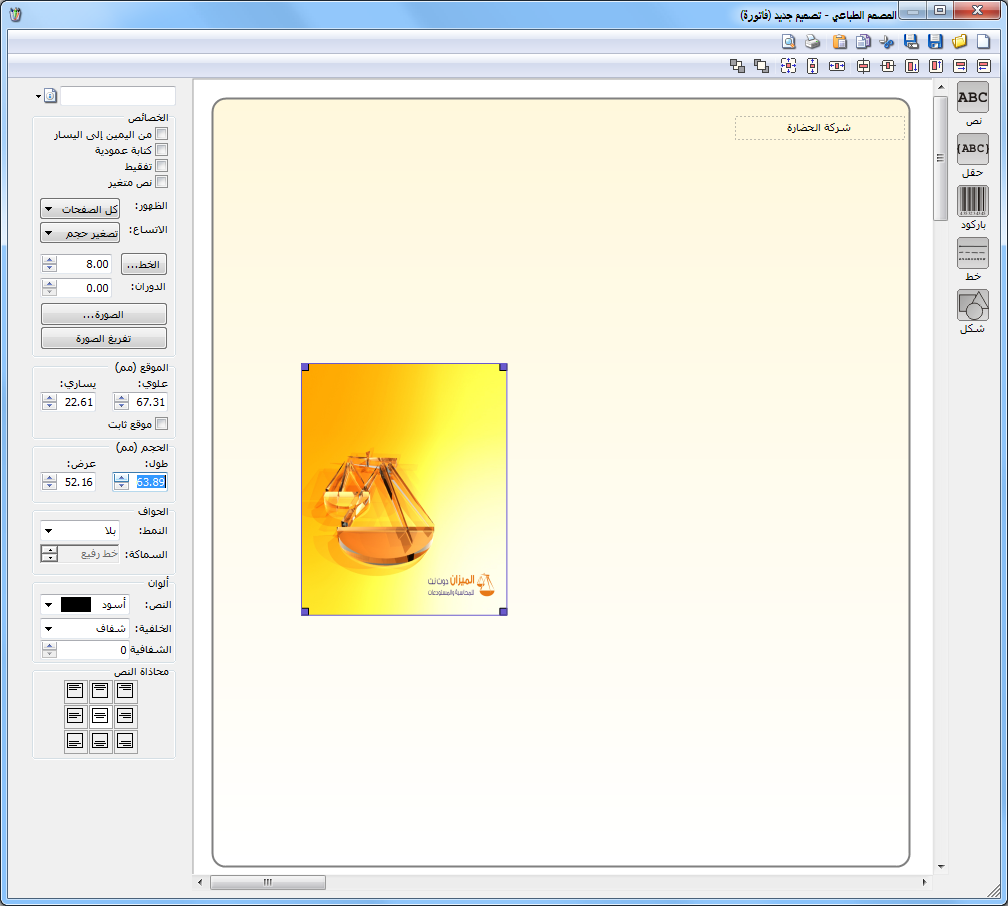Send selected object to back
The height and width of the screenshot is (906, 1008).
(x=737, y=66)
